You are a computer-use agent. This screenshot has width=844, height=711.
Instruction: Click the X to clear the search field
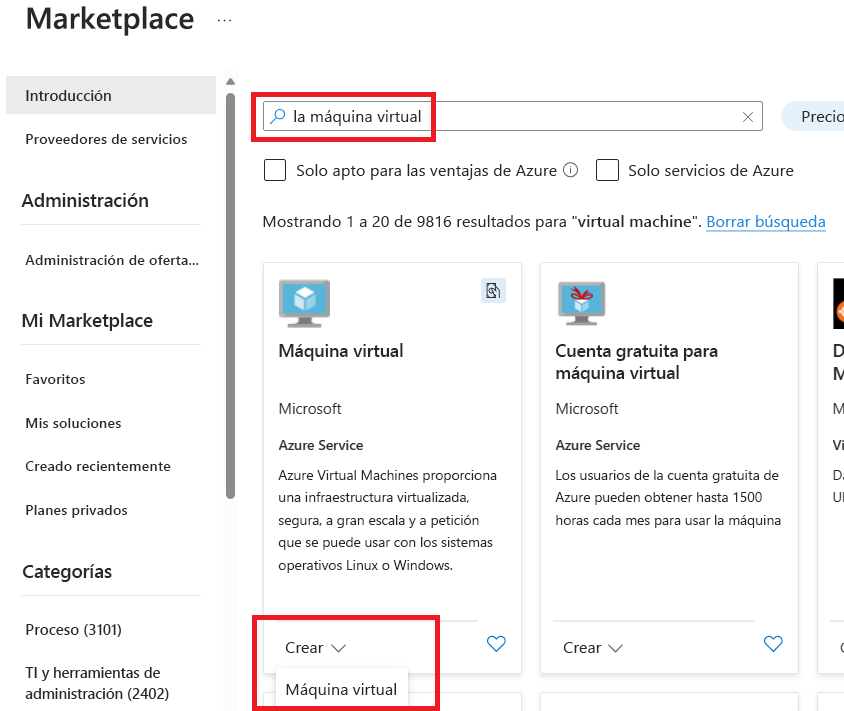[x=748, y=117]
